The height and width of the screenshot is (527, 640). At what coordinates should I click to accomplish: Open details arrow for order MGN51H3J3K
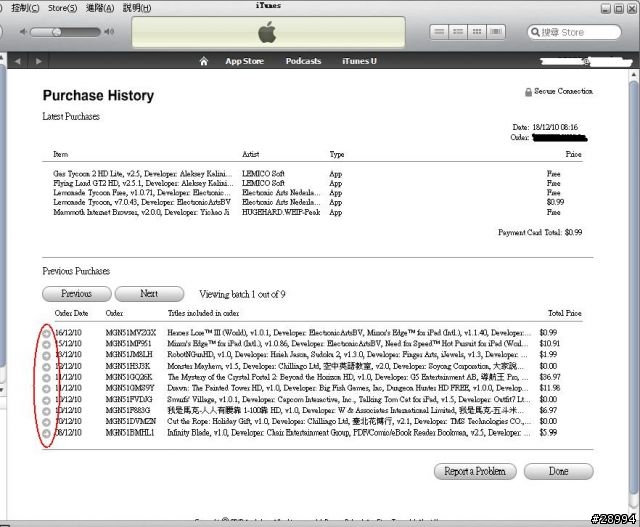(x=47, y=367)
